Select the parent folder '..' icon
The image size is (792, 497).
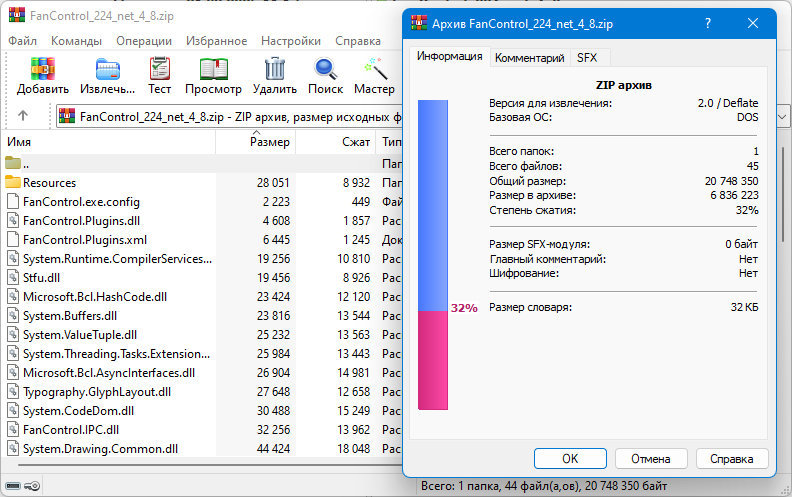click(13, 163)
